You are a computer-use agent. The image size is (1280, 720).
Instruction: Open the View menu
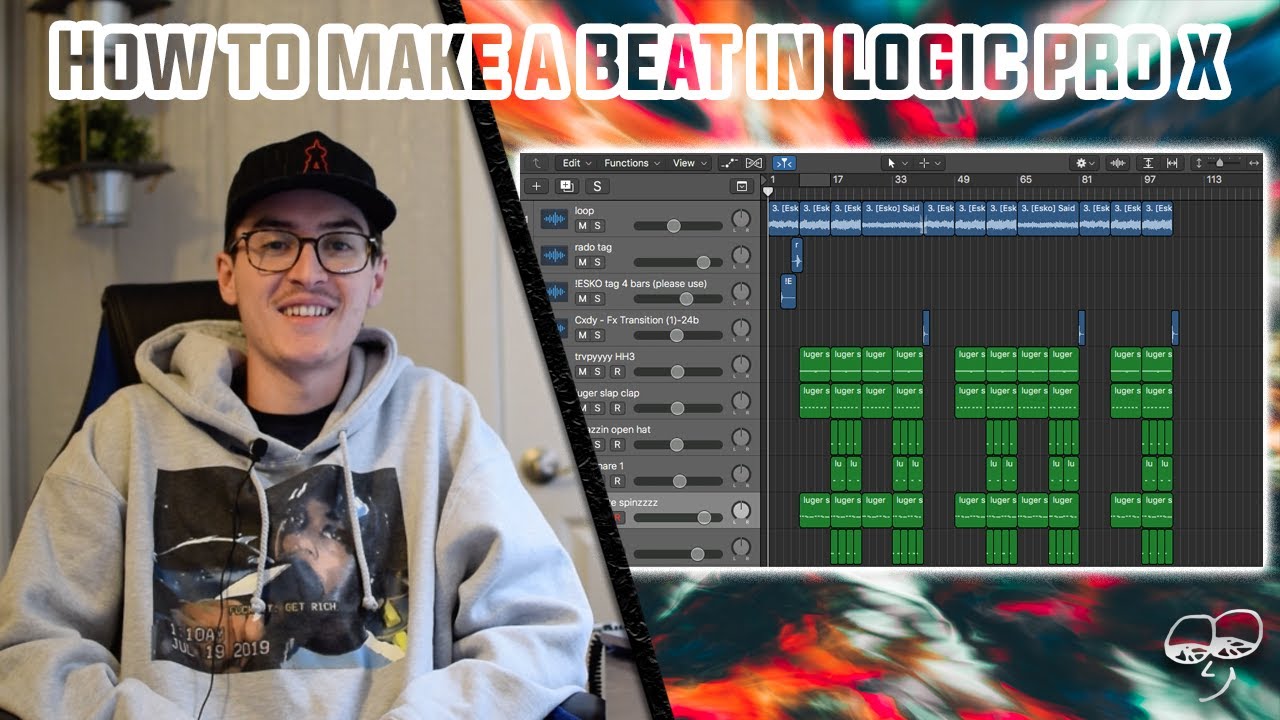tap(689, 163)
